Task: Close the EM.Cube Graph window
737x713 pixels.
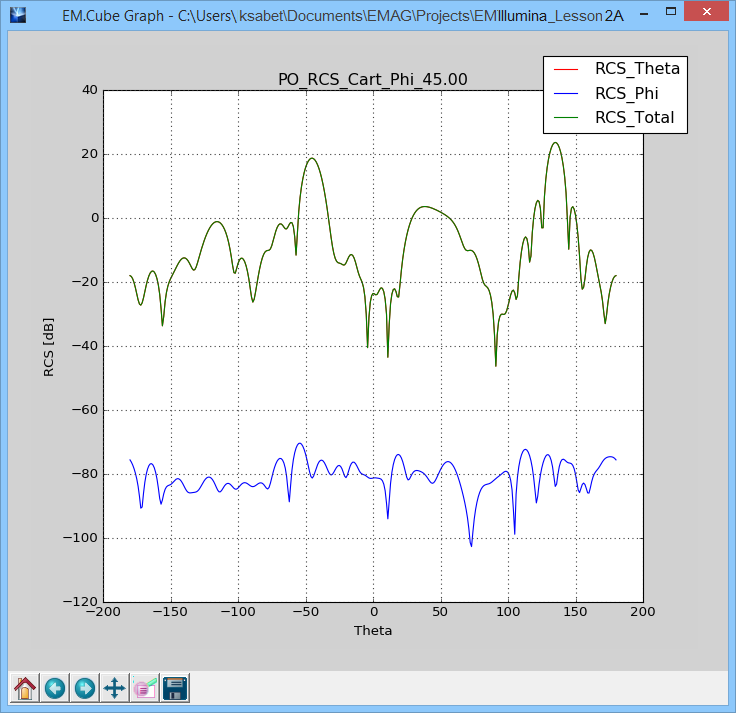Action: pyautogui.click(x=711, y=16)
